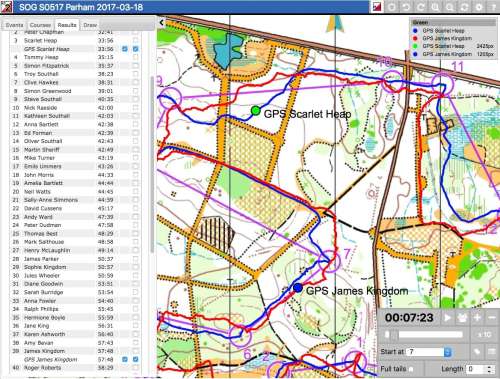Tick the replay checkbox for Troy Southall

(x=135, y=74)
